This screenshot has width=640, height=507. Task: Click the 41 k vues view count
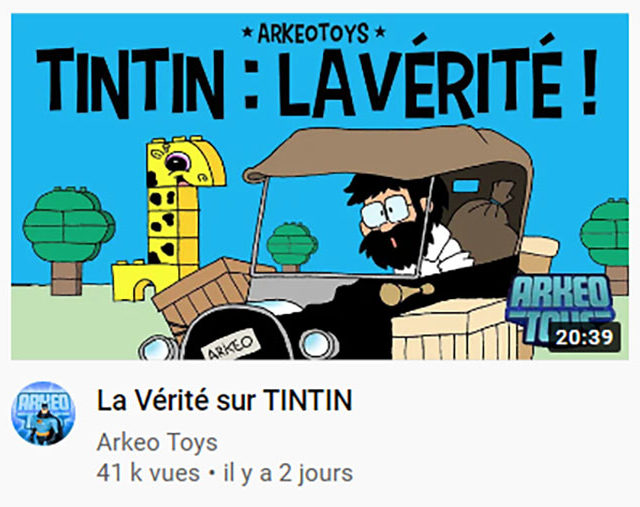coord(148,474)
